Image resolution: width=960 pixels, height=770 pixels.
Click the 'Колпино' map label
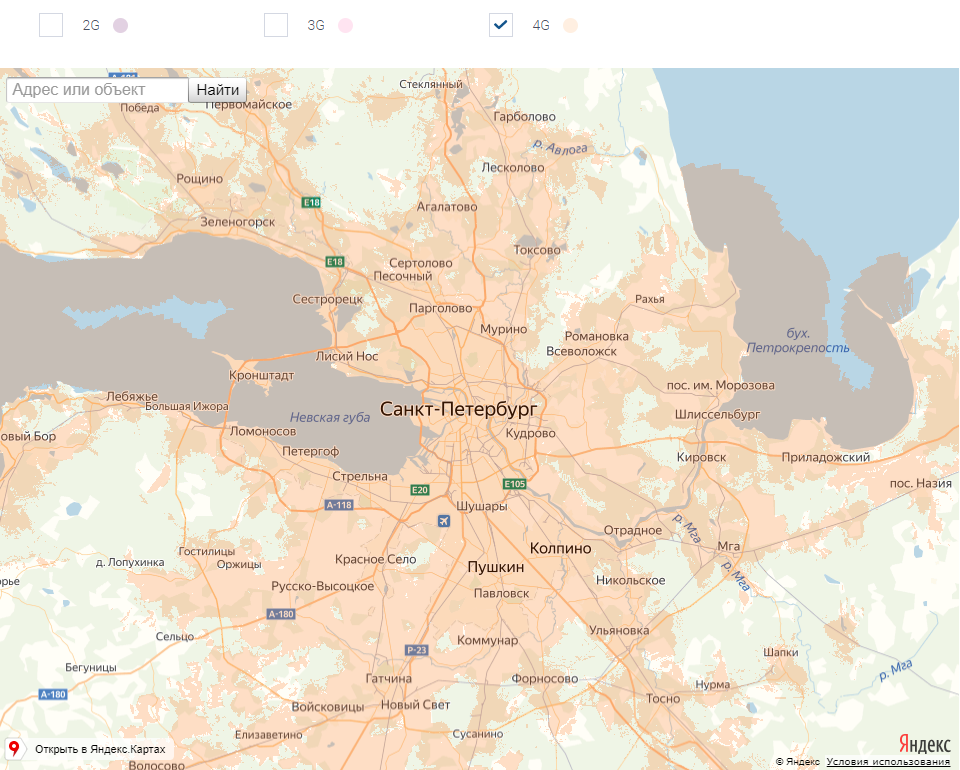560,548
